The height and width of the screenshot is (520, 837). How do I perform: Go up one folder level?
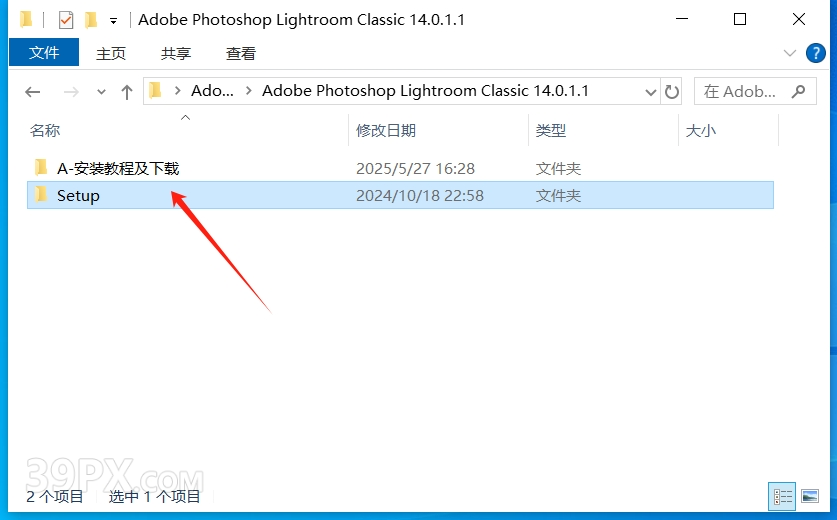tap(127, 92)
